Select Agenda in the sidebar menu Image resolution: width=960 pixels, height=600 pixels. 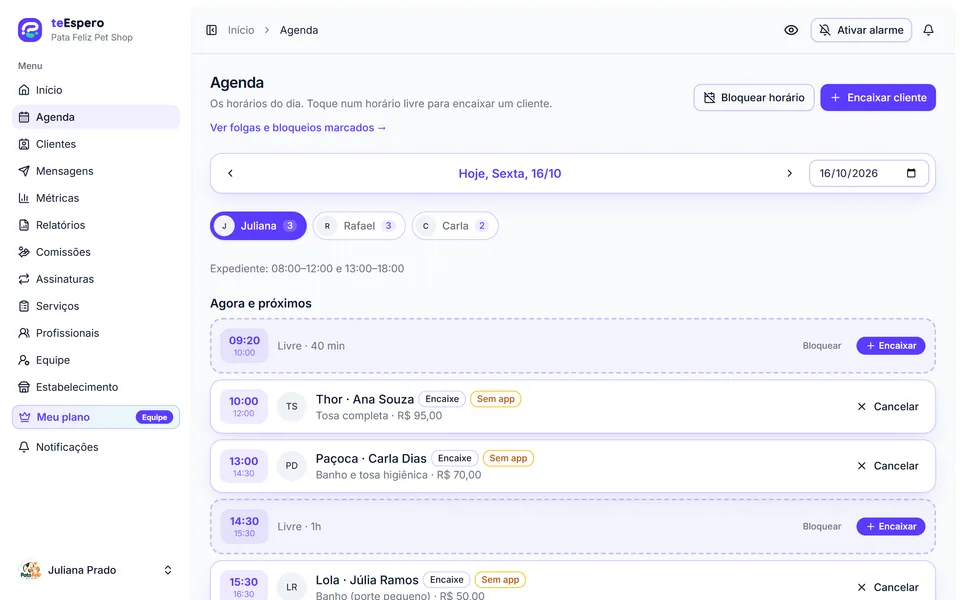pos(96,117)
